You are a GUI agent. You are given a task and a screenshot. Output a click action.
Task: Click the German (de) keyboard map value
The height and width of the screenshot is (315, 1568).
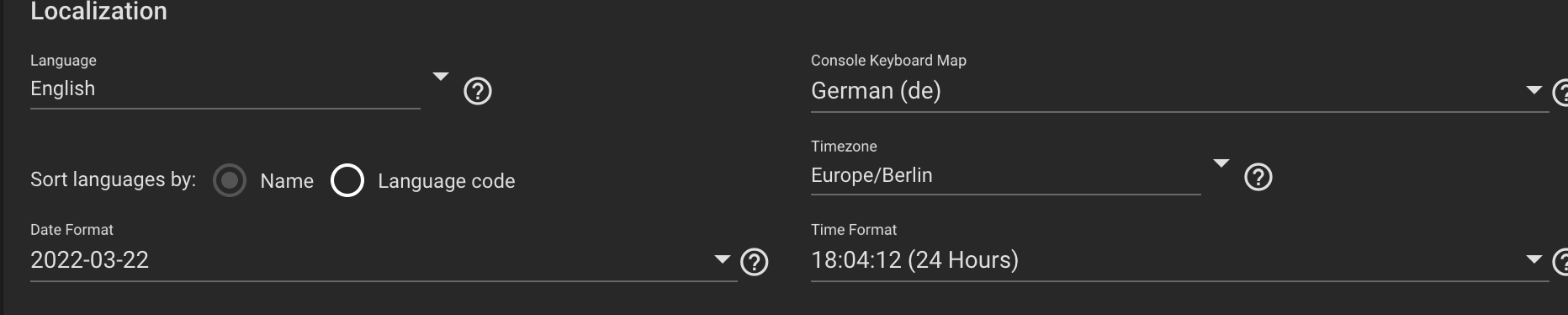point(876,90)
